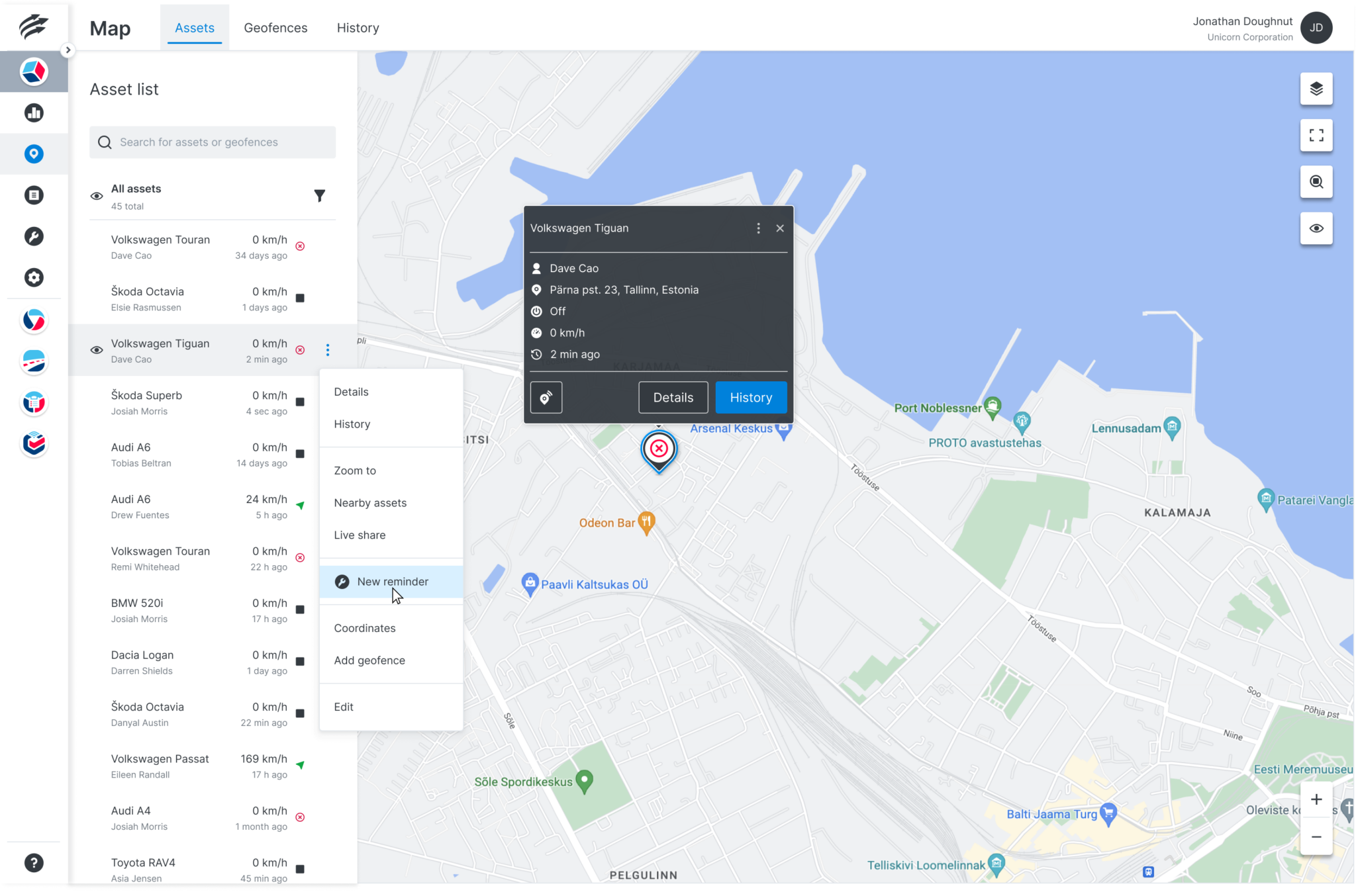Image resolution: width=1356 pixels, height=896 pixels.
Task: Select the Map location pin icon in sidebar
Action: point(34,154)
